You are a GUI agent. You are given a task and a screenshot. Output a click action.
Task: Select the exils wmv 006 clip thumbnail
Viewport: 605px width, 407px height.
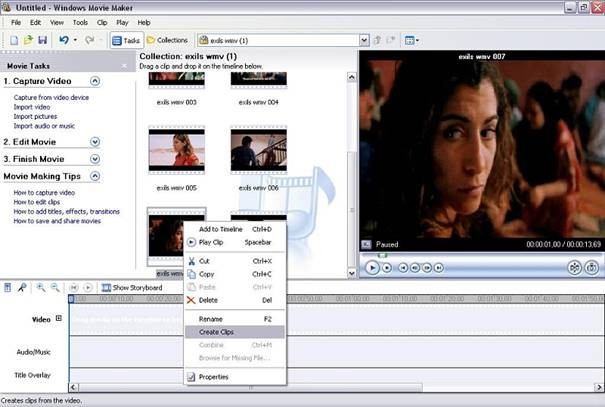pyautogui.click(x=259, y=150)
